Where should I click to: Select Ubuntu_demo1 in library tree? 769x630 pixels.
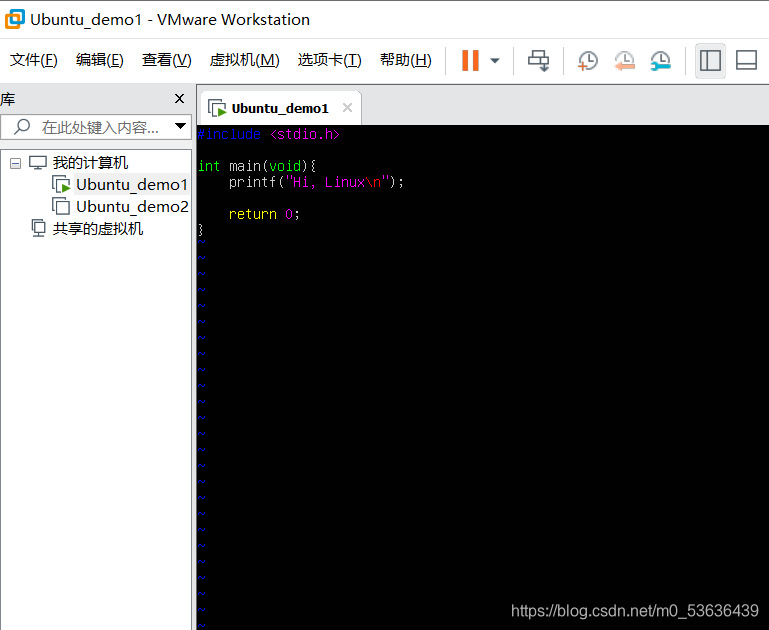[x=131, y=185]
